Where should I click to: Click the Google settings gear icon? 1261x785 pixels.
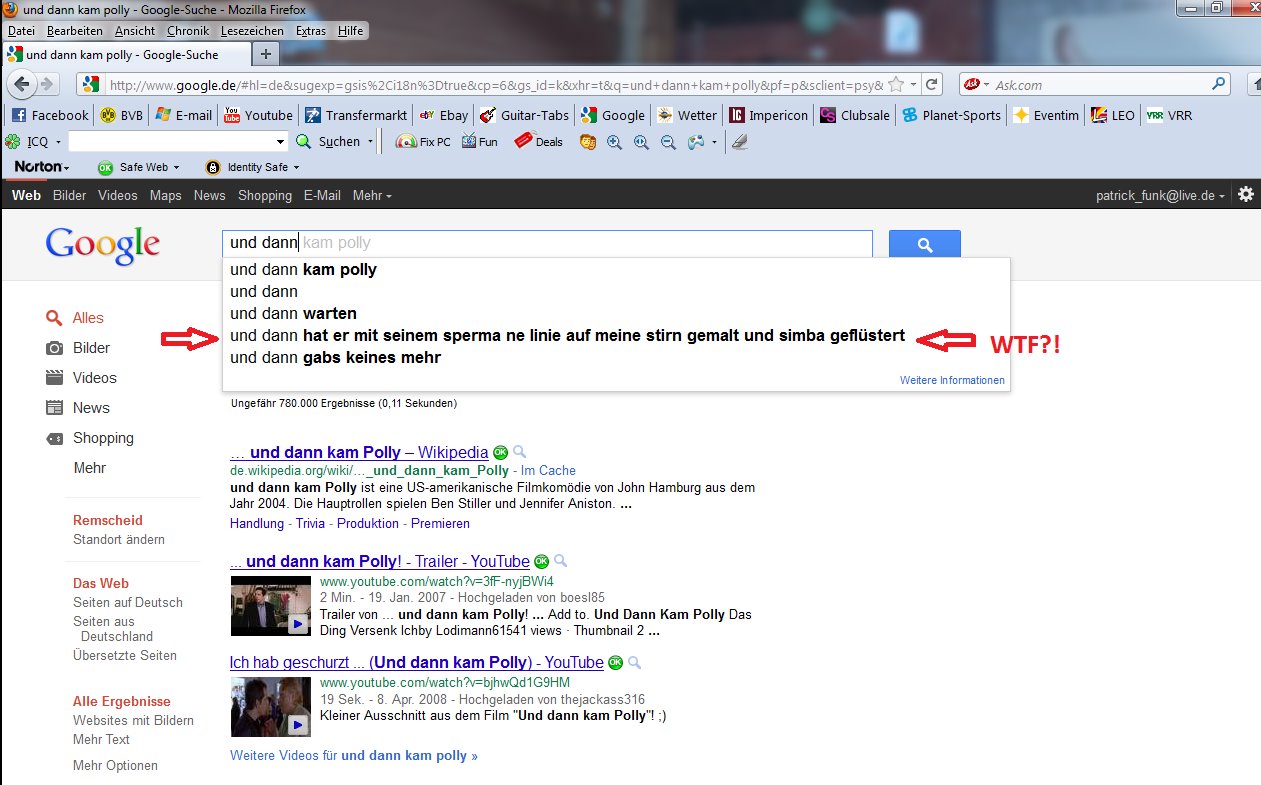[x=1245, y=195]
